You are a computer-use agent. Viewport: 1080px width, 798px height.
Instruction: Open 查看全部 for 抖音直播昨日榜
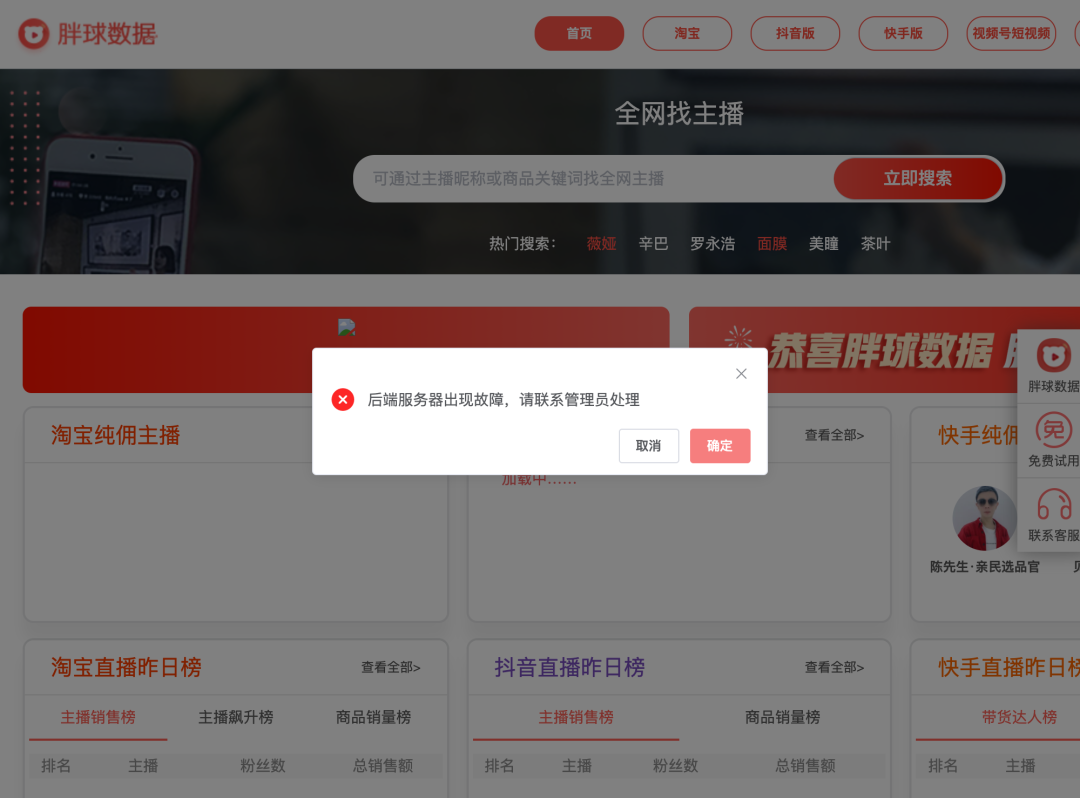pos(834,667)
